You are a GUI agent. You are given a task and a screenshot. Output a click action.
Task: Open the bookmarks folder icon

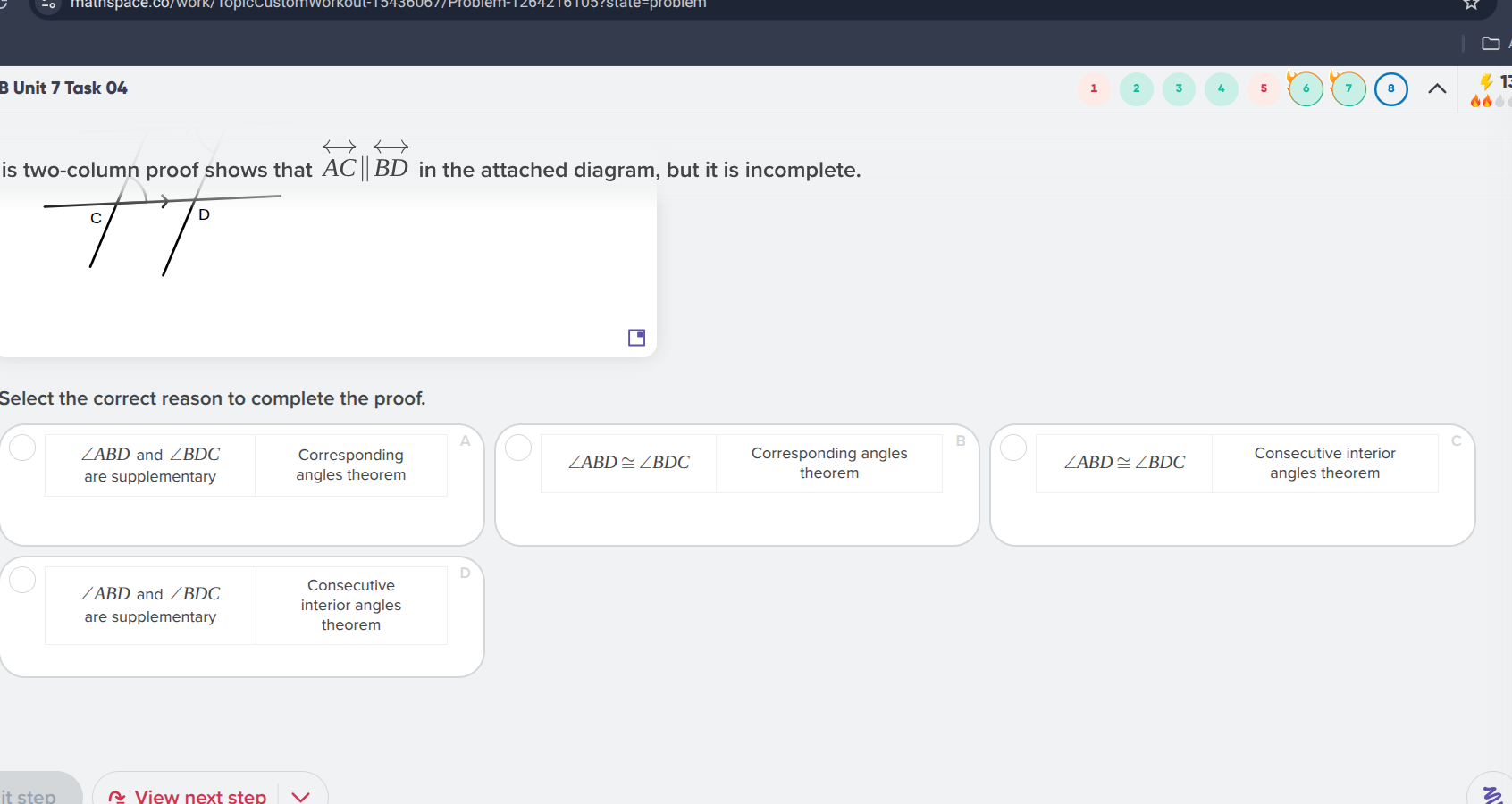[x=1491, y=44]
